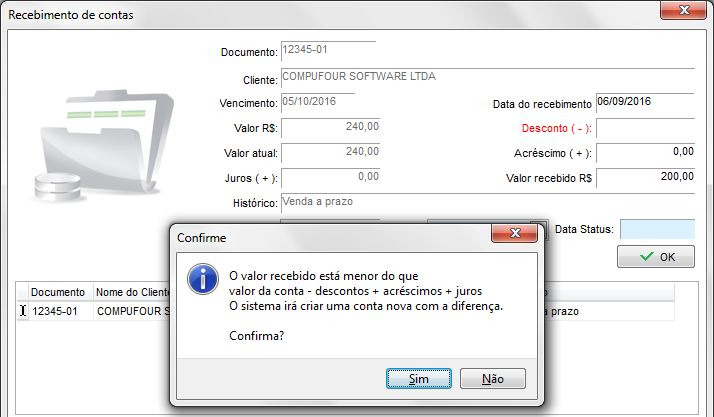
Task: Click the blue information icon in Confirme dialog
Action: click(203, 279)
